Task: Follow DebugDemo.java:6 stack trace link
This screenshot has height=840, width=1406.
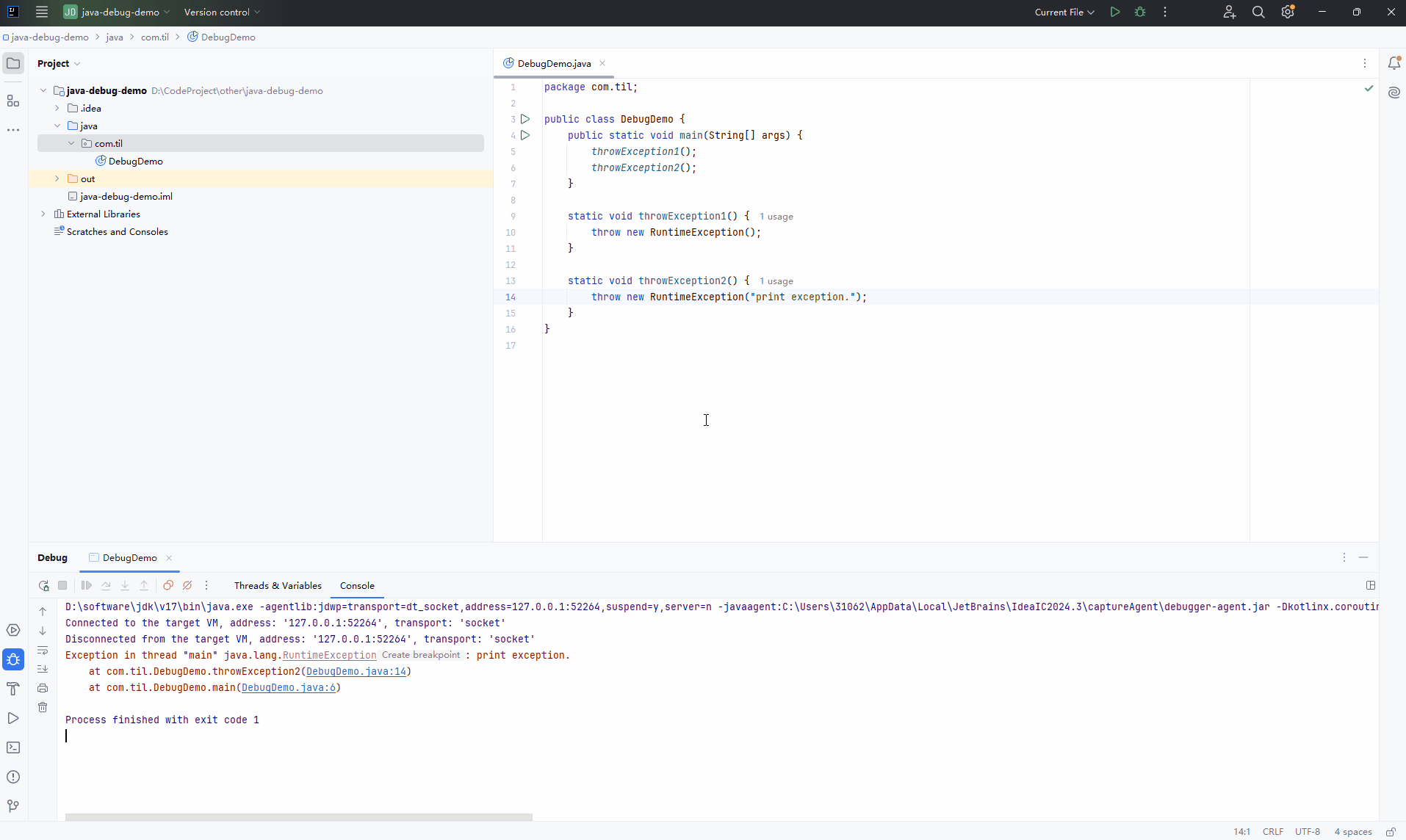Action: pos(289,688)
